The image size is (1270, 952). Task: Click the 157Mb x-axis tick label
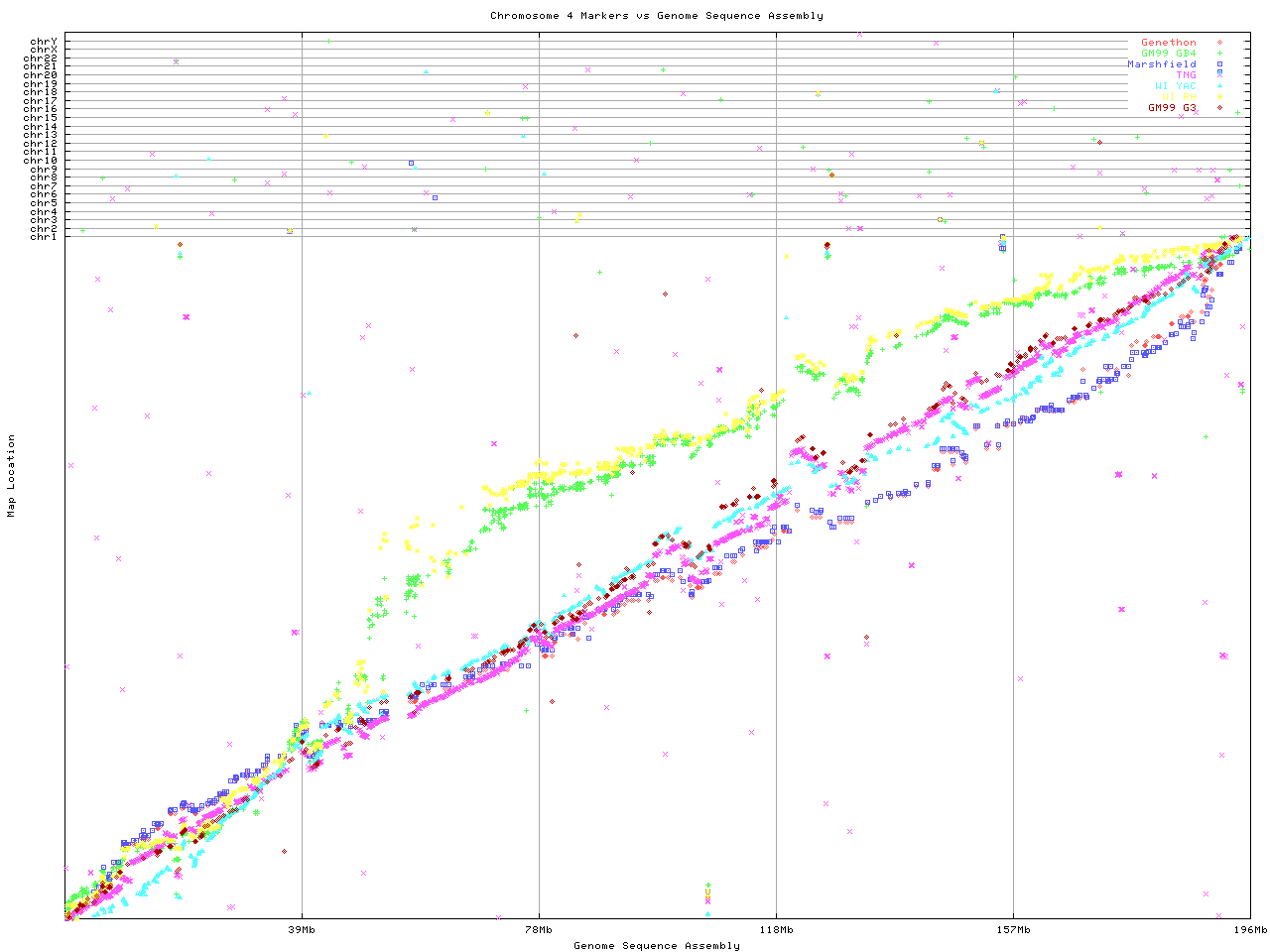[x=1013, y=930]
